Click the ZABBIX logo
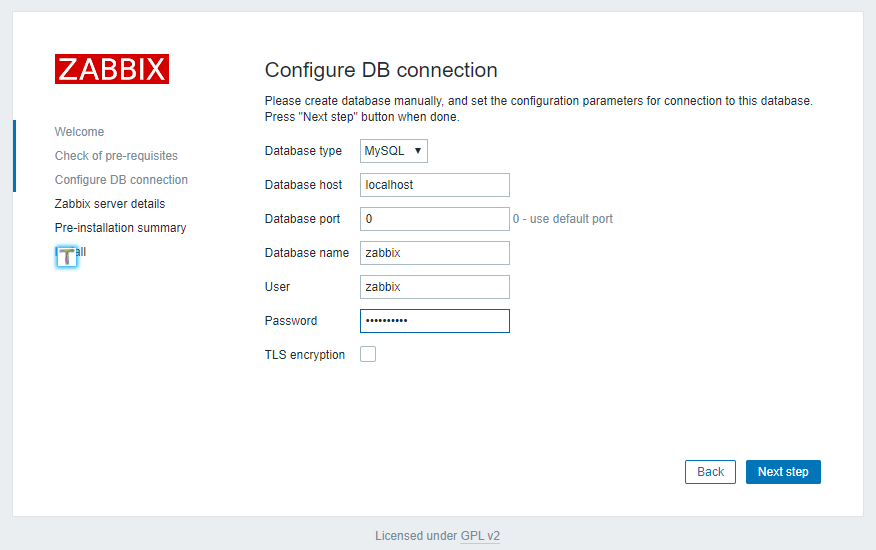The image size is (876, 550). click(111, 69)
